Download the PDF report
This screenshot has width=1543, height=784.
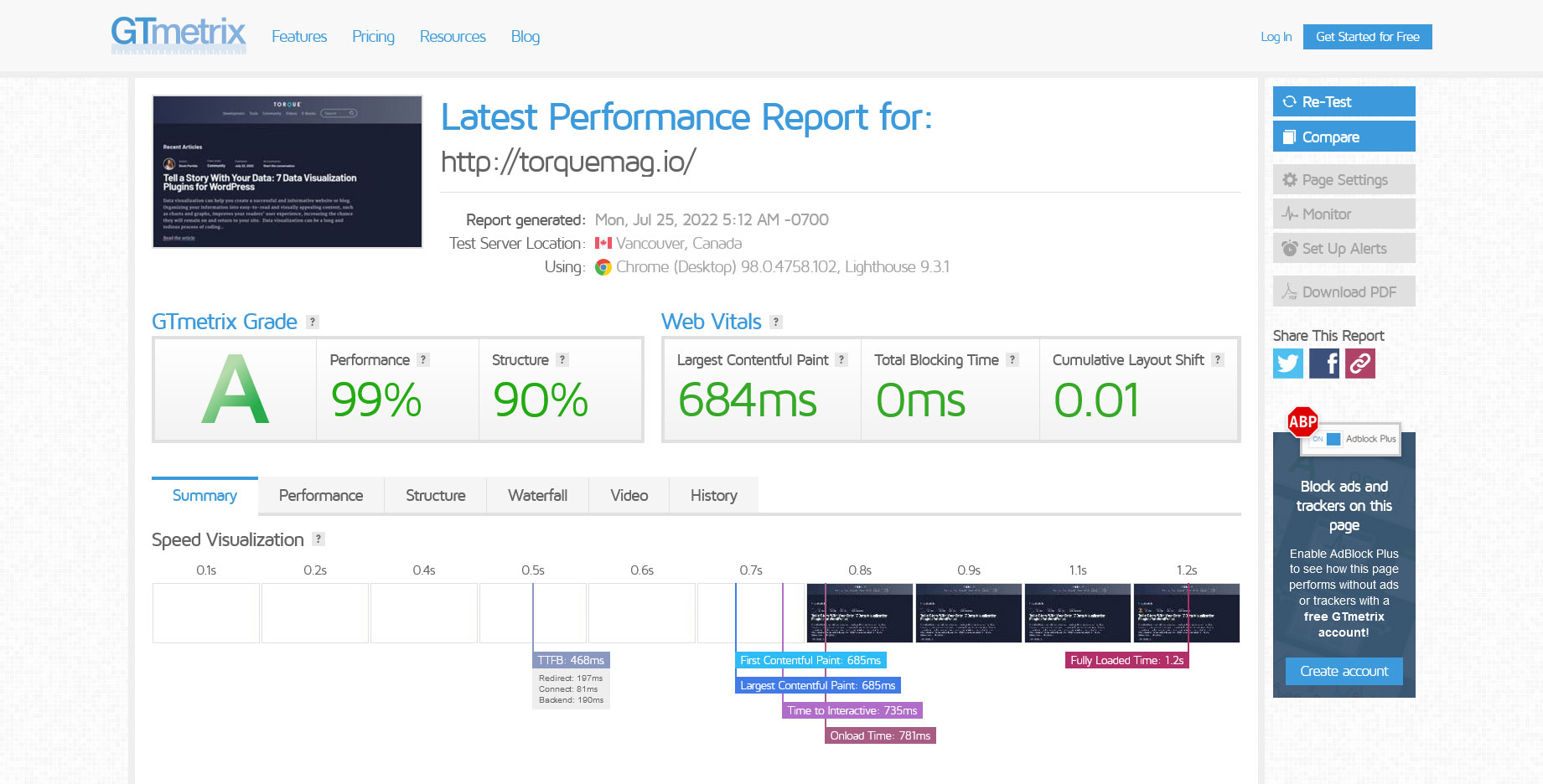[x=1344, y=291]
